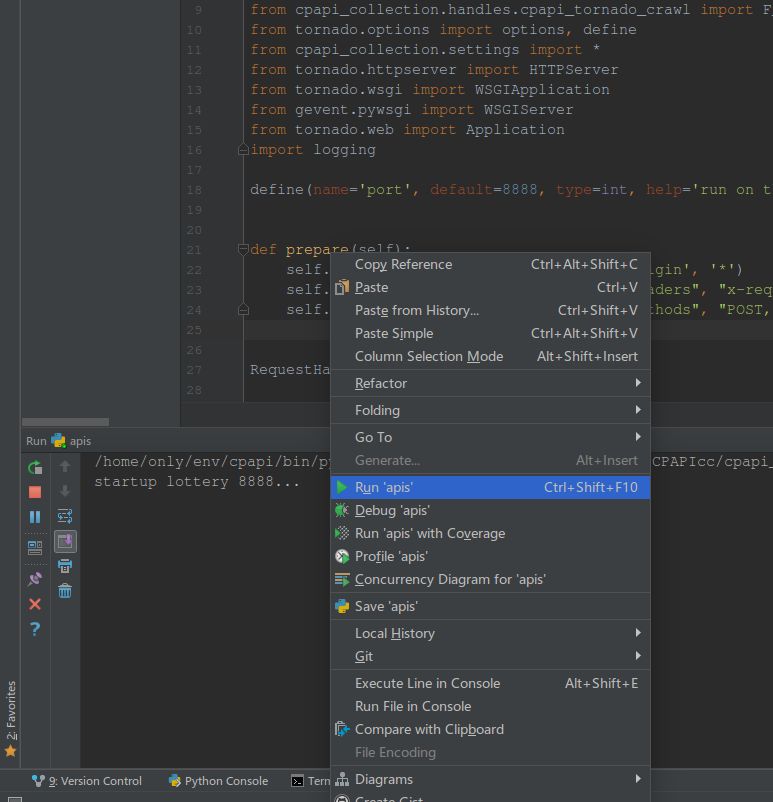
Task: Save 'apis' run configuration
Action: [x=490, y=607]
